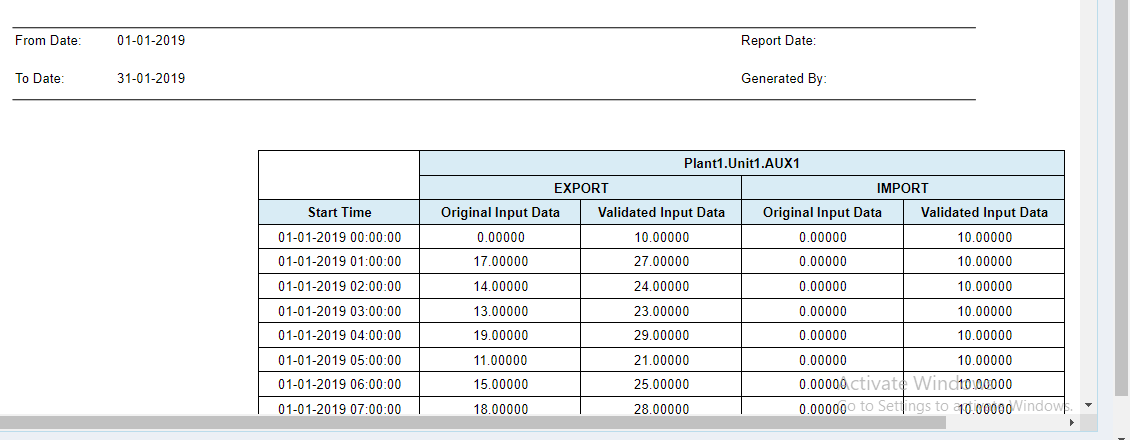Click the outer page vertical scrollbar thumb
The height and width of the screenshot is (440, 1130).
click(x=1123, y=190)
